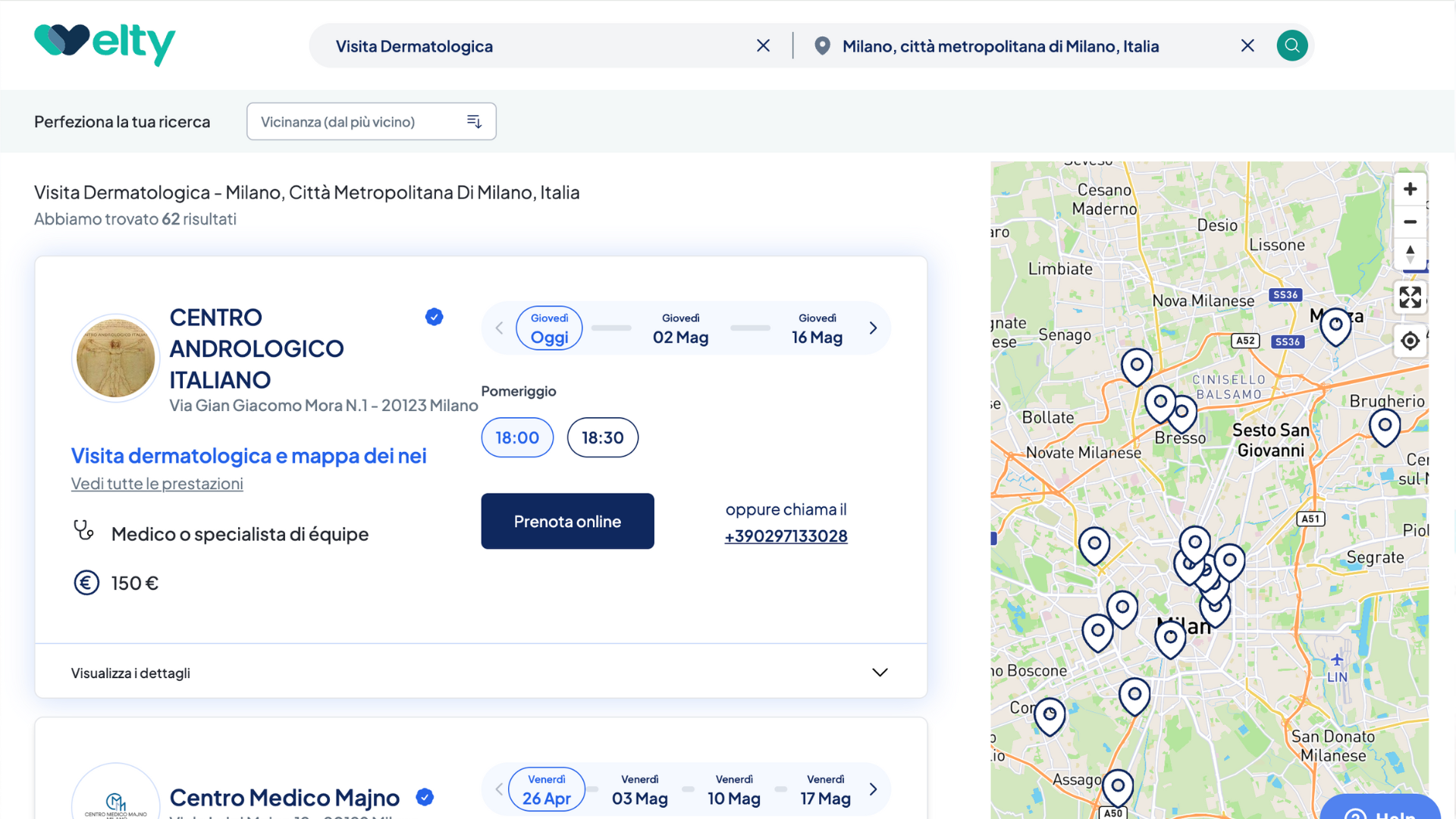
Task: Select the Venerdì 10 Mag date
Action: pos(733,789)
